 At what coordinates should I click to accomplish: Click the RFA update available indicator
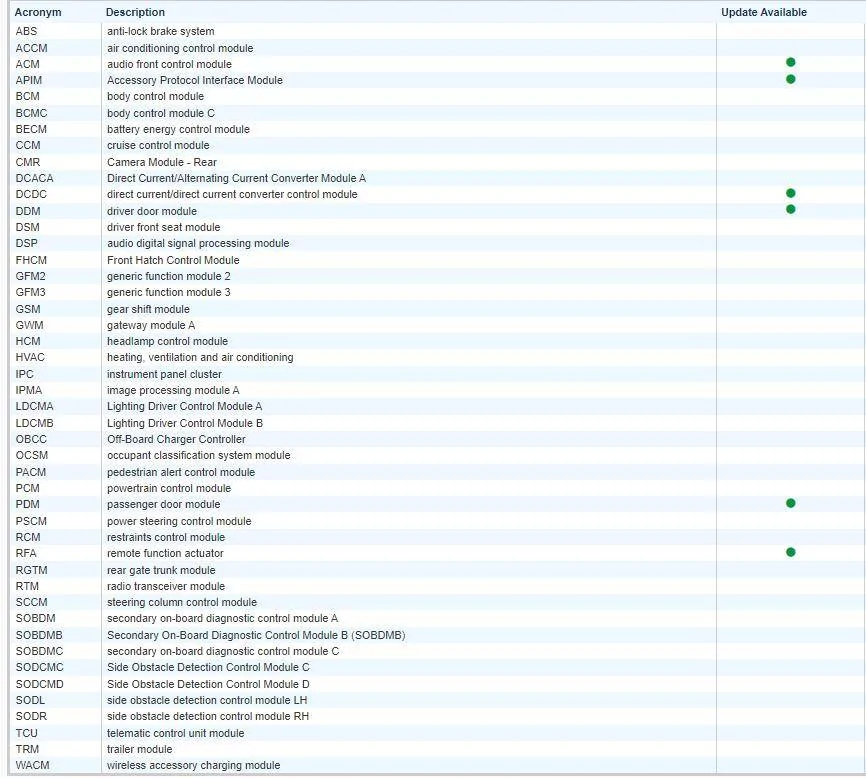click(790, 552)
